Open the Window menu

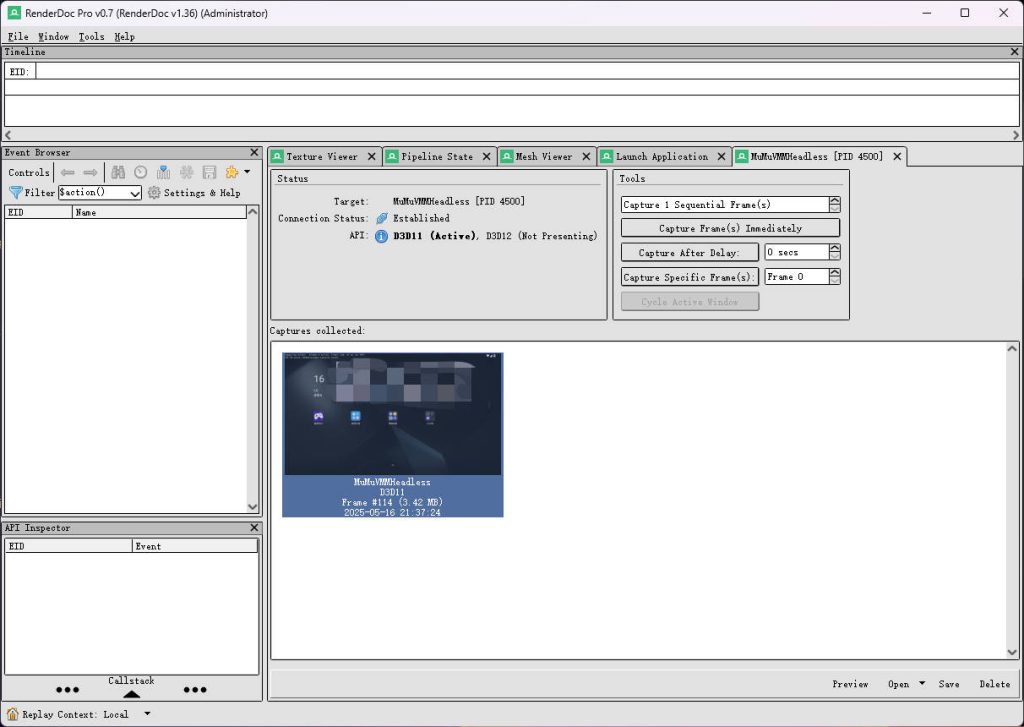pos(53,36)
